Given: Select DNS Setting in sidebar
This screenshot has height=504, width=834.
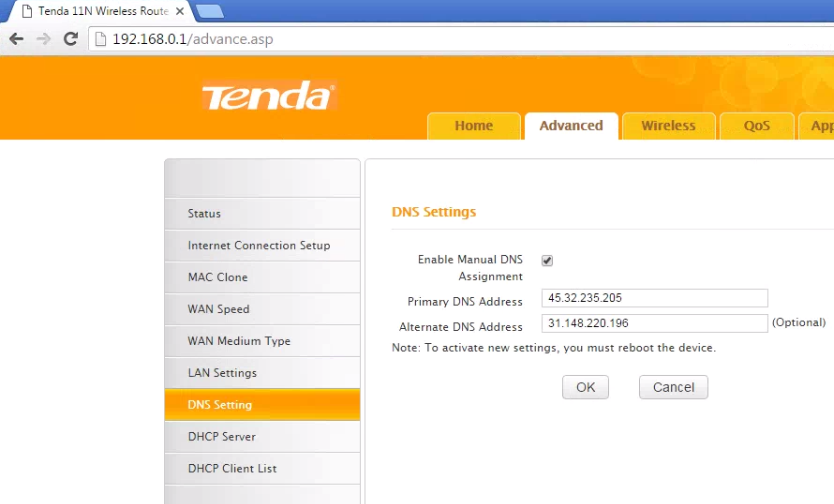Looking at the screenshot, I should point(262,405).
